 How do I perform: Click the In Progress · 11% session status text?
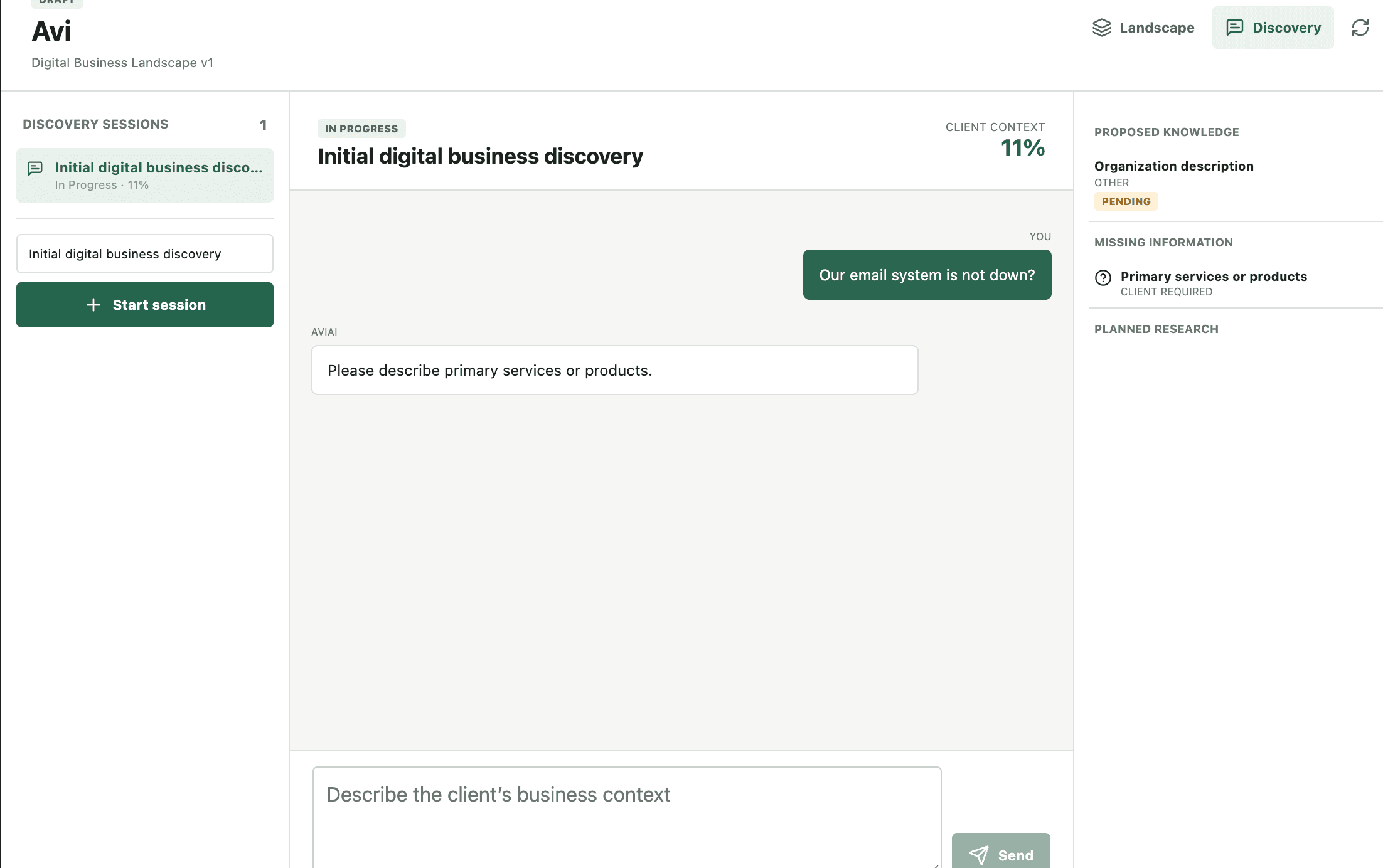click(x=102, y=185)
